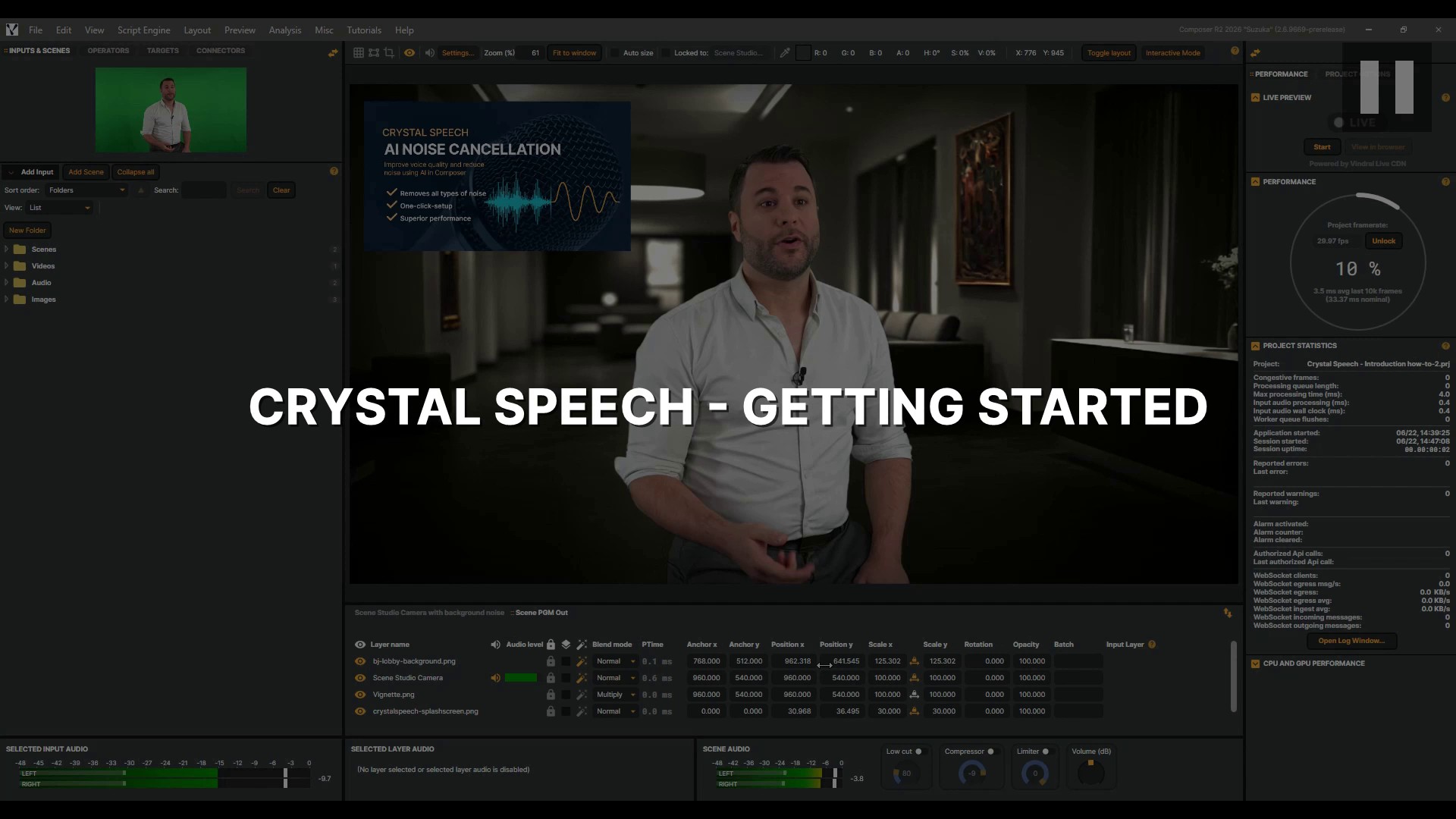Click the sampled color swatch beside eyedropper
1456x819 pixels.
pyautogui.click(x=803, y=53)
